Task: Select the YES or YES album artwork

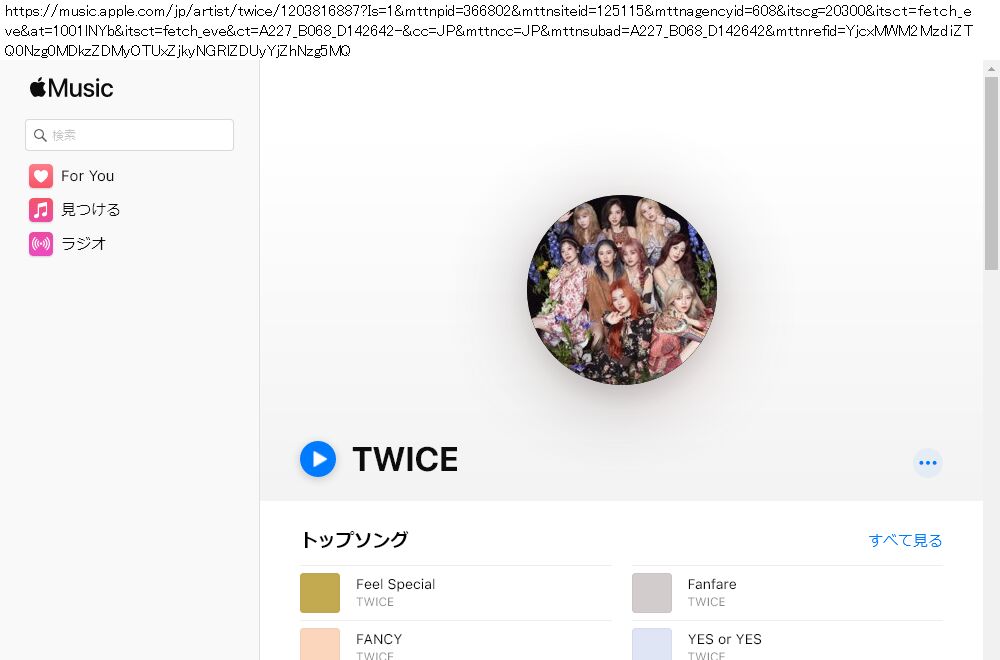Action: click(652, 644)
